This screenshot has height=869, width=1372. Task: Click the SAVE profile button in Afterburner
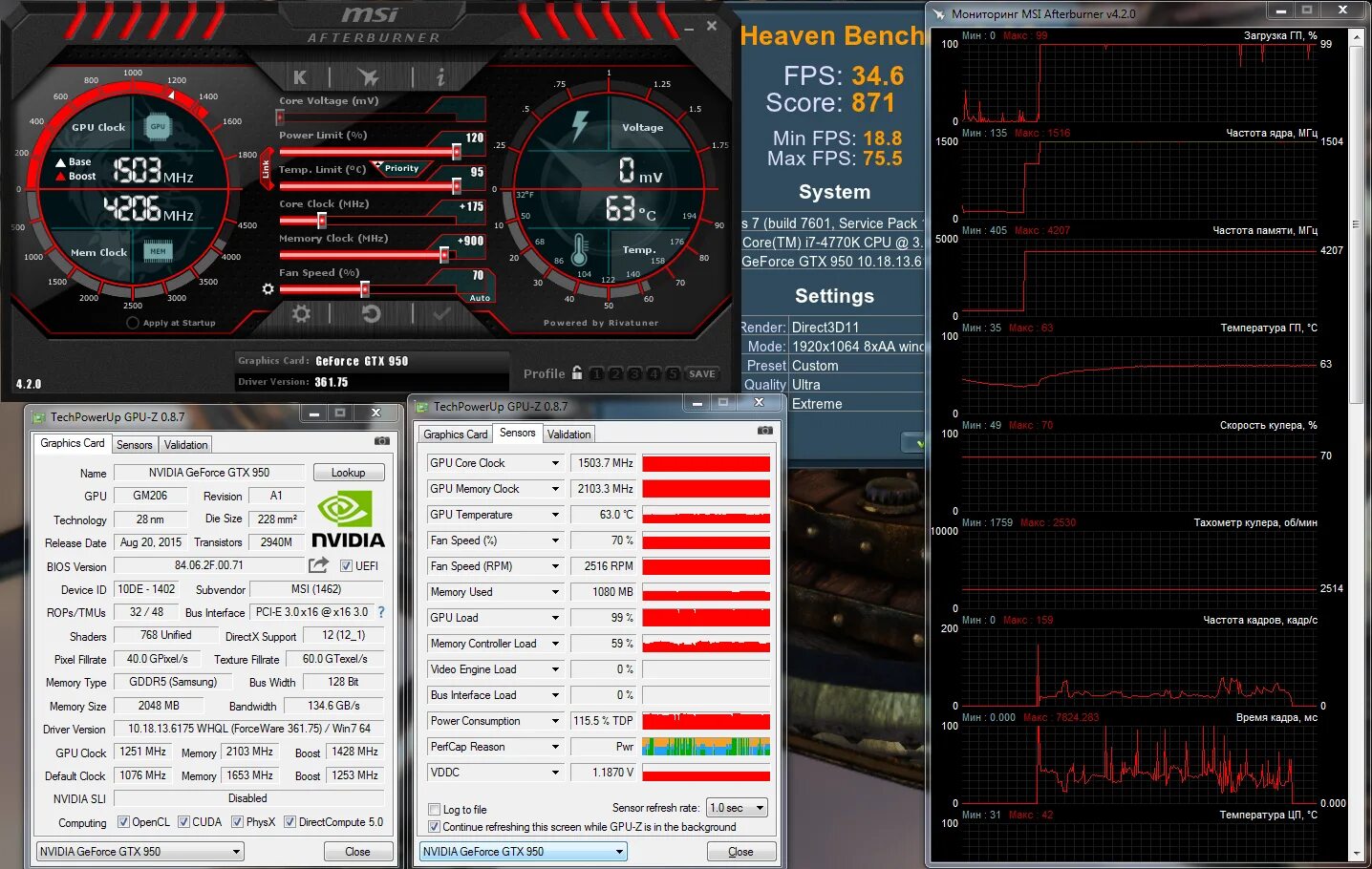(702, 373)
